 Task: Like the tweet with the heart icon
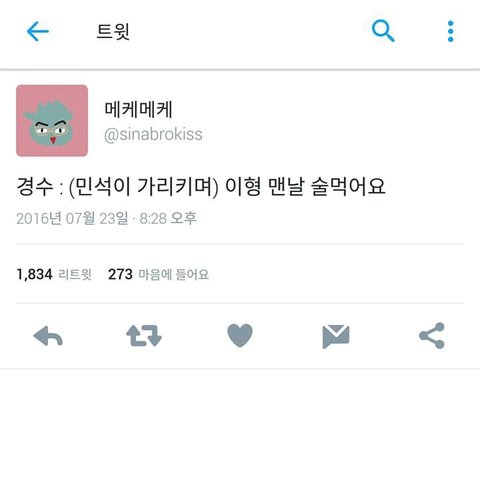[x=240, y=335]
